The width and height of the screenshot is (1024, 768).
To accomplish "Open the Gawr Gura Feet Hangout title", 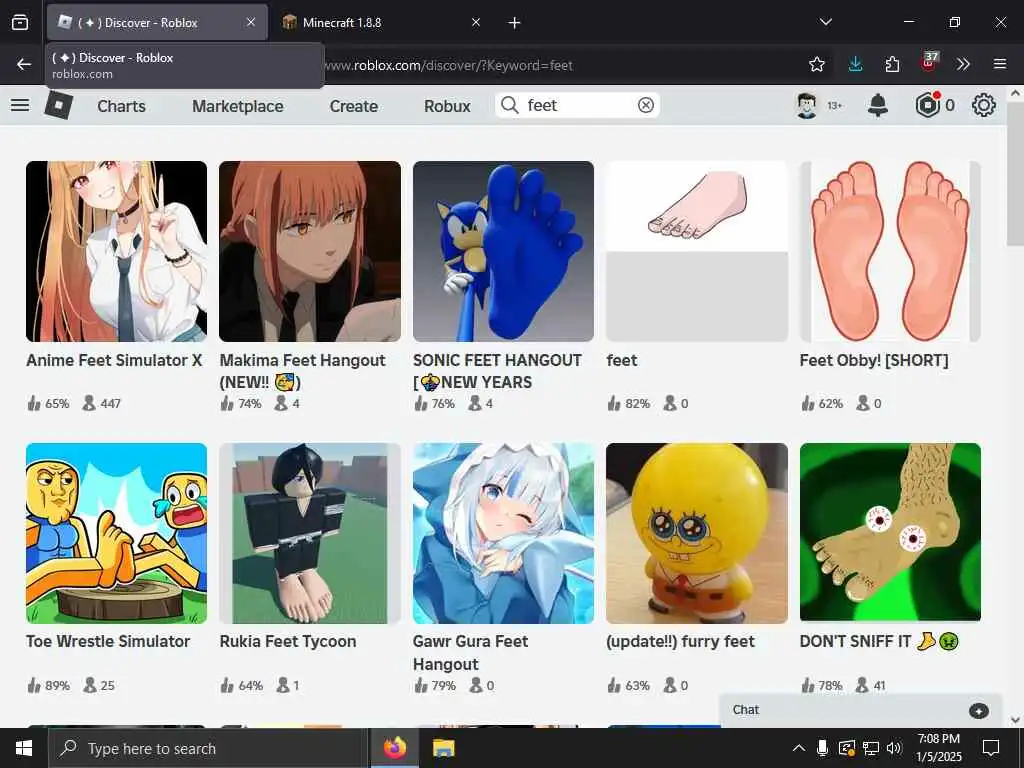I will tap(470, 652).
